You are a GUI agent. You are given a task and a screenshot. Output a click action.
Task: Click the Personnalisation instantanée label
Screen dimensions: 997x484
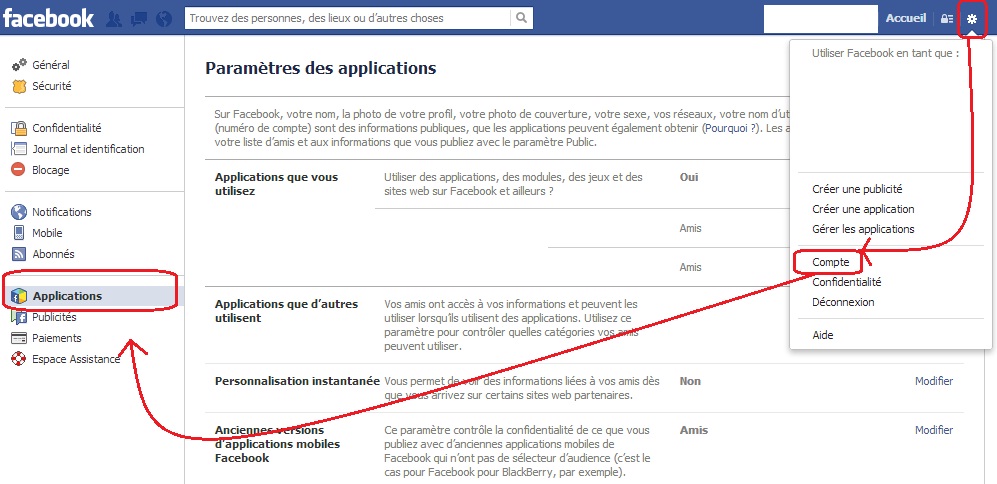pos(297,381)
